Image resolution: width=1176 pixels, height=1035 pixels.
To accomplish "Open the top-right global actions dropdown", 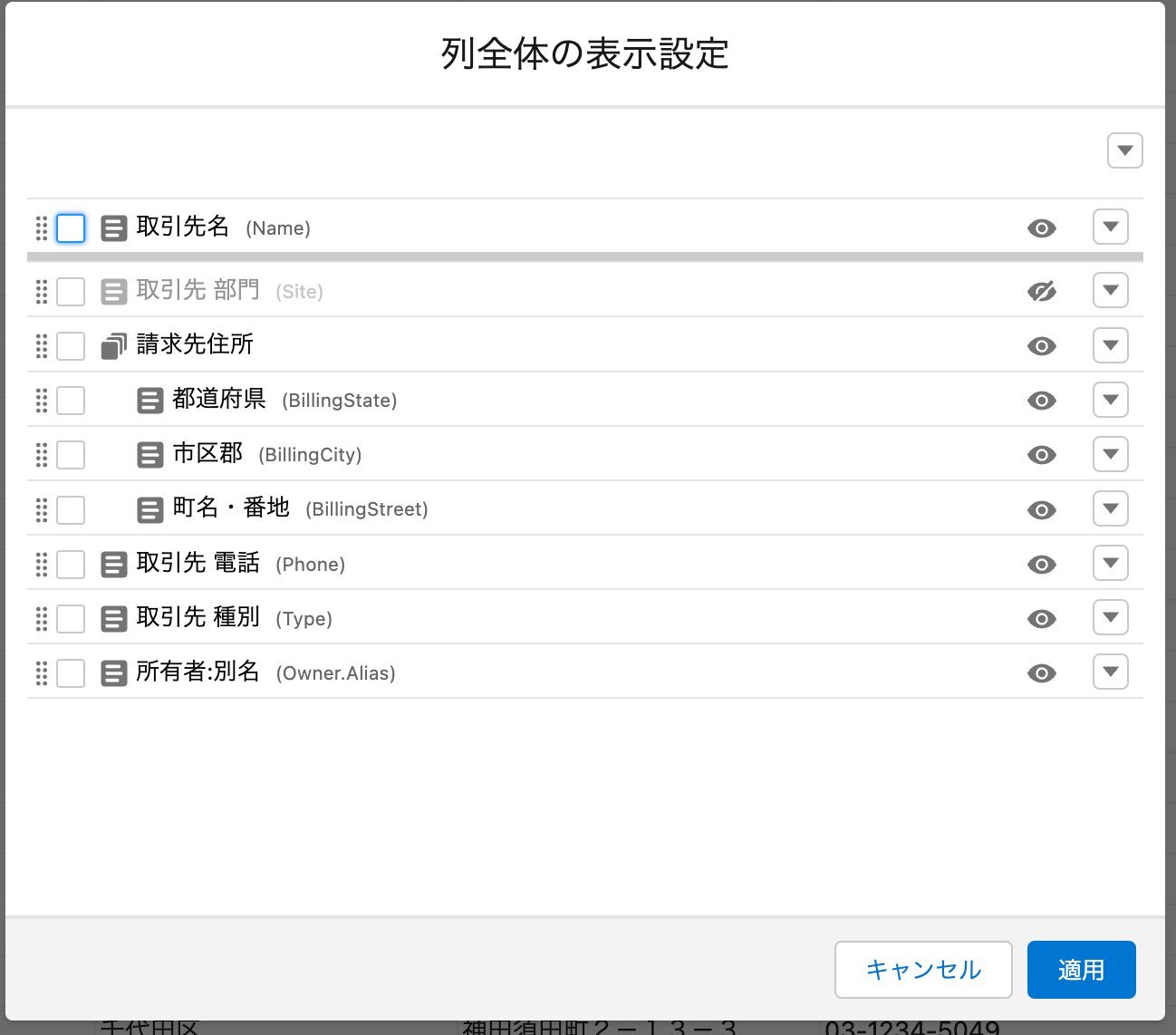I will (x=1124, y=150).
